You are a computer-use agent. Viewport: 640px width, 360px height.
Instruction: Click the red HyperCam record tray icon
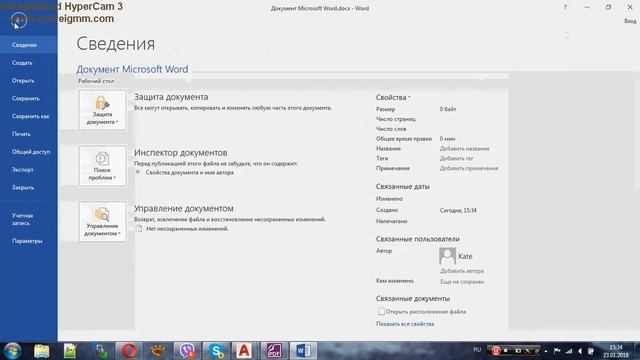point(496,351)
